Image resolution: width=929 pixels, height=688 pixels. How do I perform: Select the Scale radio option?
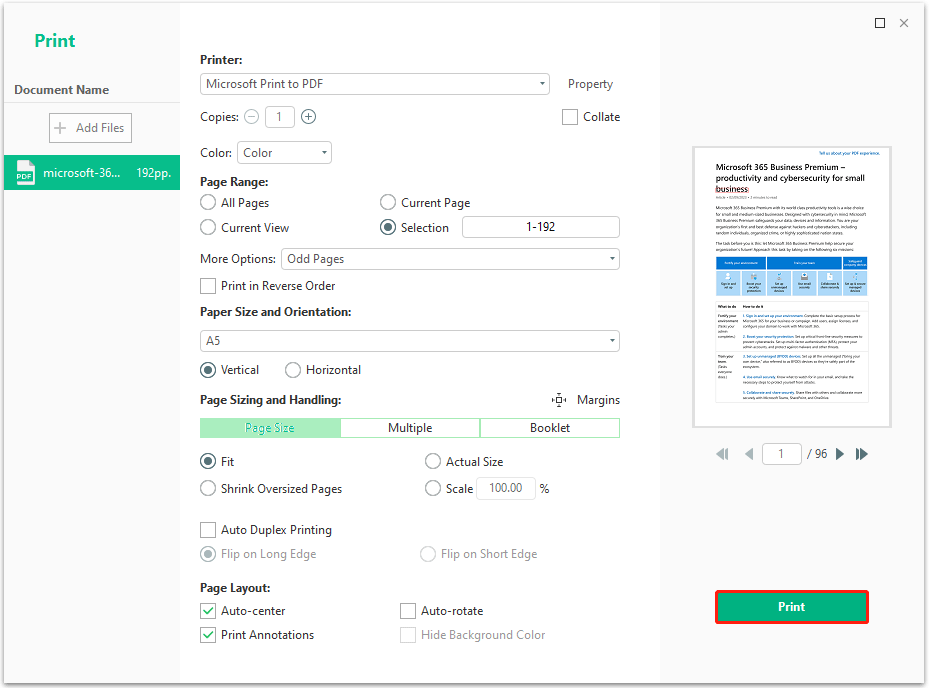coord(433,489)
